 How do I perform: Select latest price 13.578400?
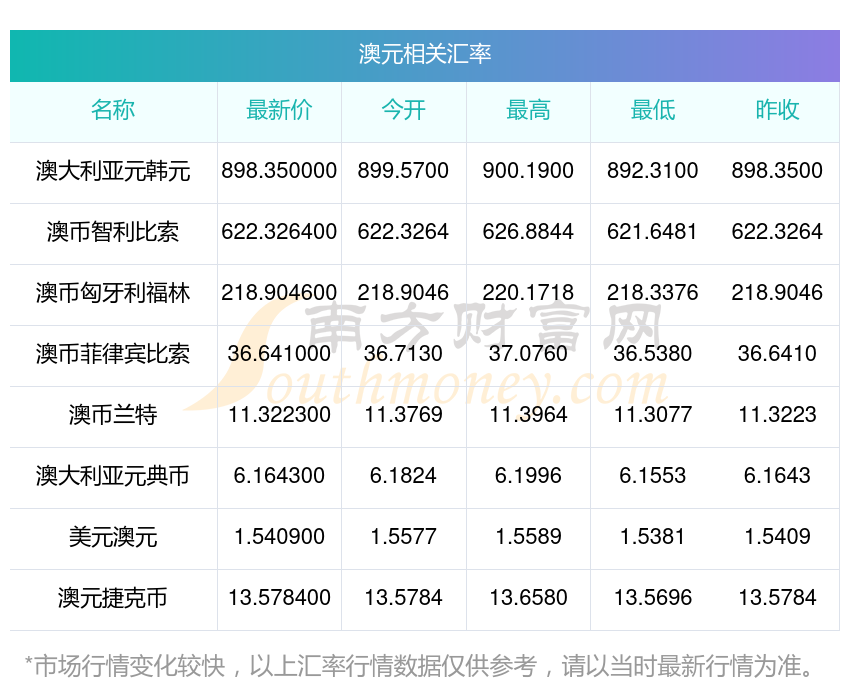[279, 598]
